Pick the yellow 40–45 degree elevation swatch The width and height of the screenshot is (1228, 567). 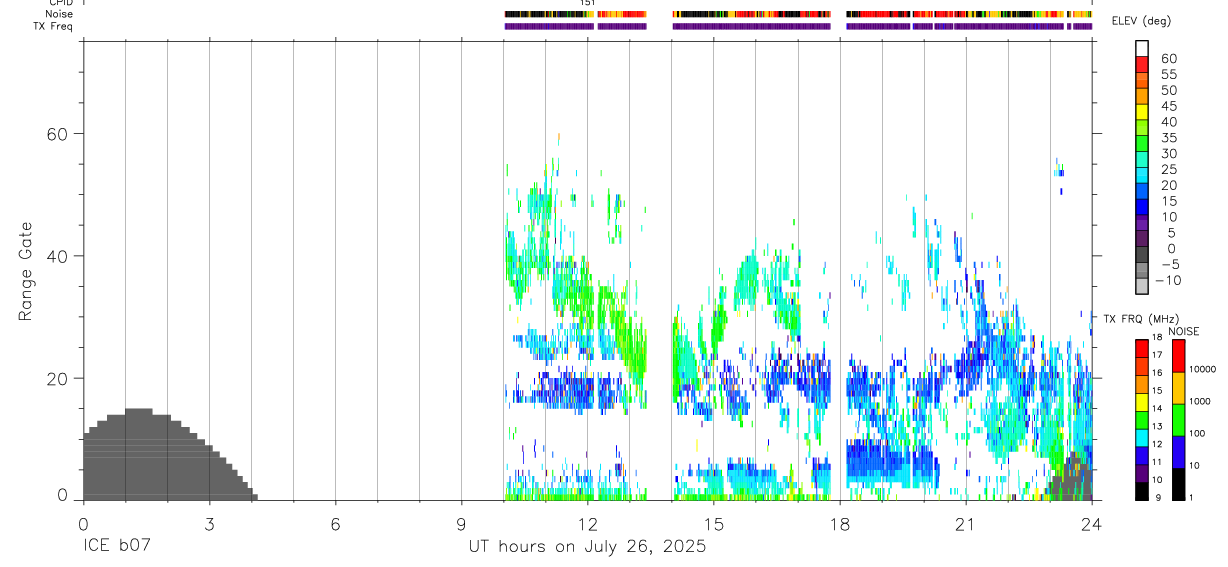pyautogui.click(x=1142, y=112)
